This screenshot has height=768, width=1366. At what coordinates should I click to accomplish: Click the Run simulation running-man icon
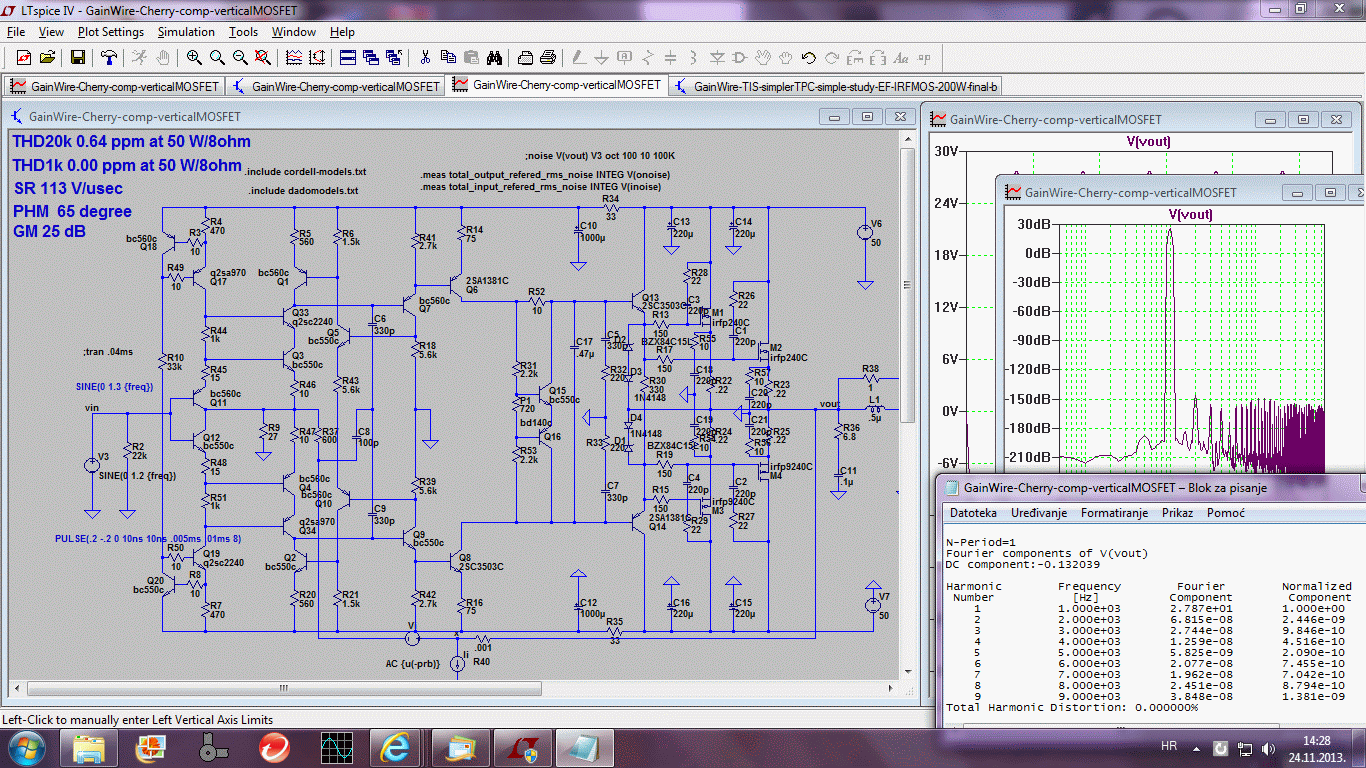click(x=140, y=57)
